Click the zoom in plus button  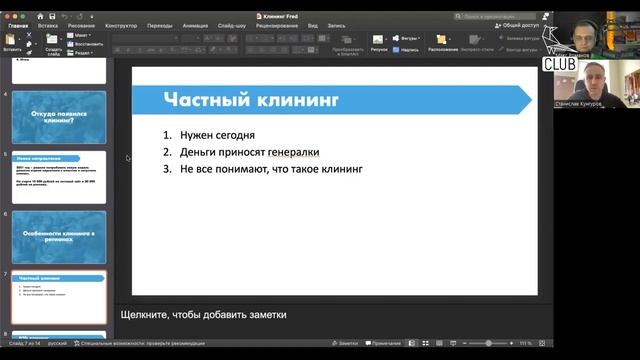[x=511, y=343]
